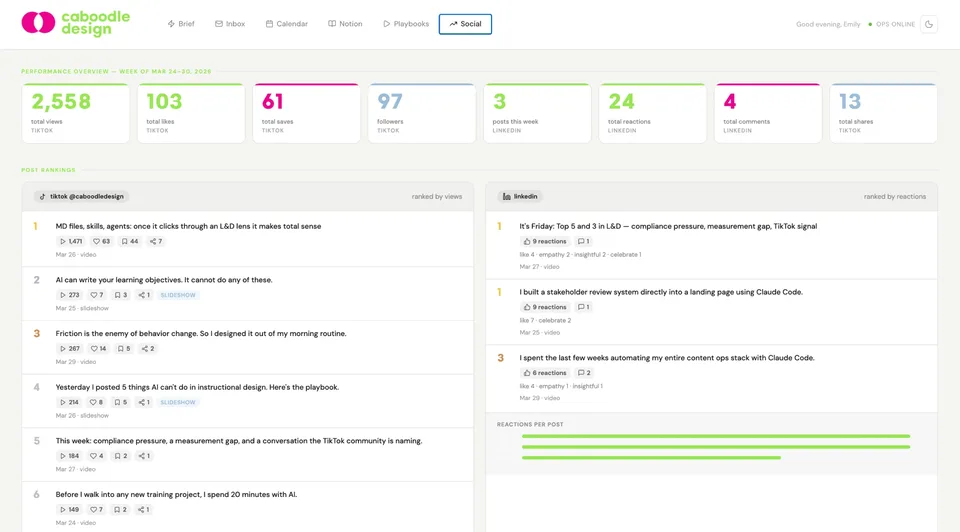Click the share icon on the Friction post
Screen dimensions: 960x532
tap(145, 349)
